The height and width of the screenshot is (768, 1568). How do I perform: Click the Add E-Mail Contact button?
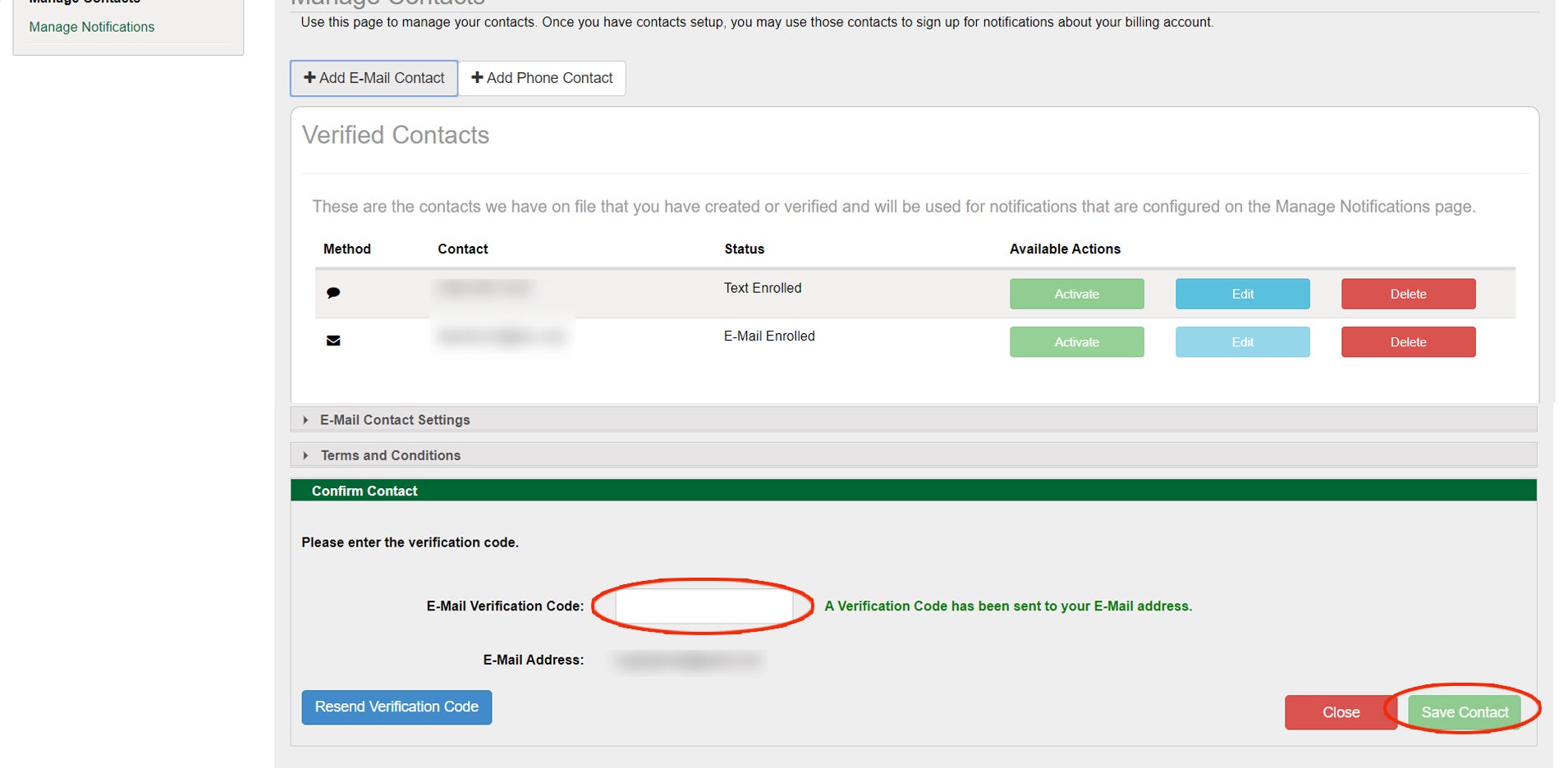(x=374, y=78)
